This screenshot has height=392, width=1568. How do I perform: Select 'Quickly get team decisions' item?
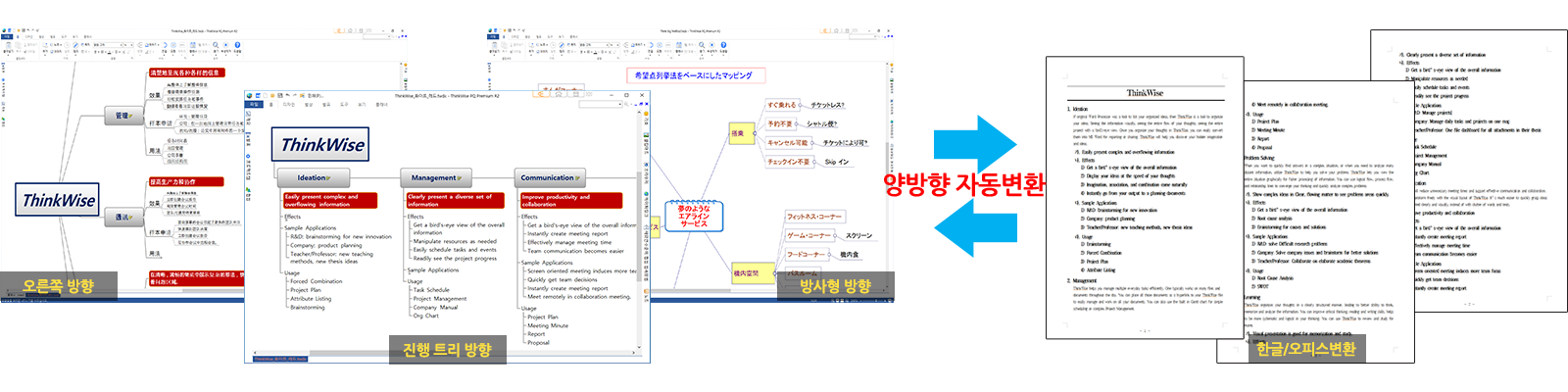tap(563, 279)
